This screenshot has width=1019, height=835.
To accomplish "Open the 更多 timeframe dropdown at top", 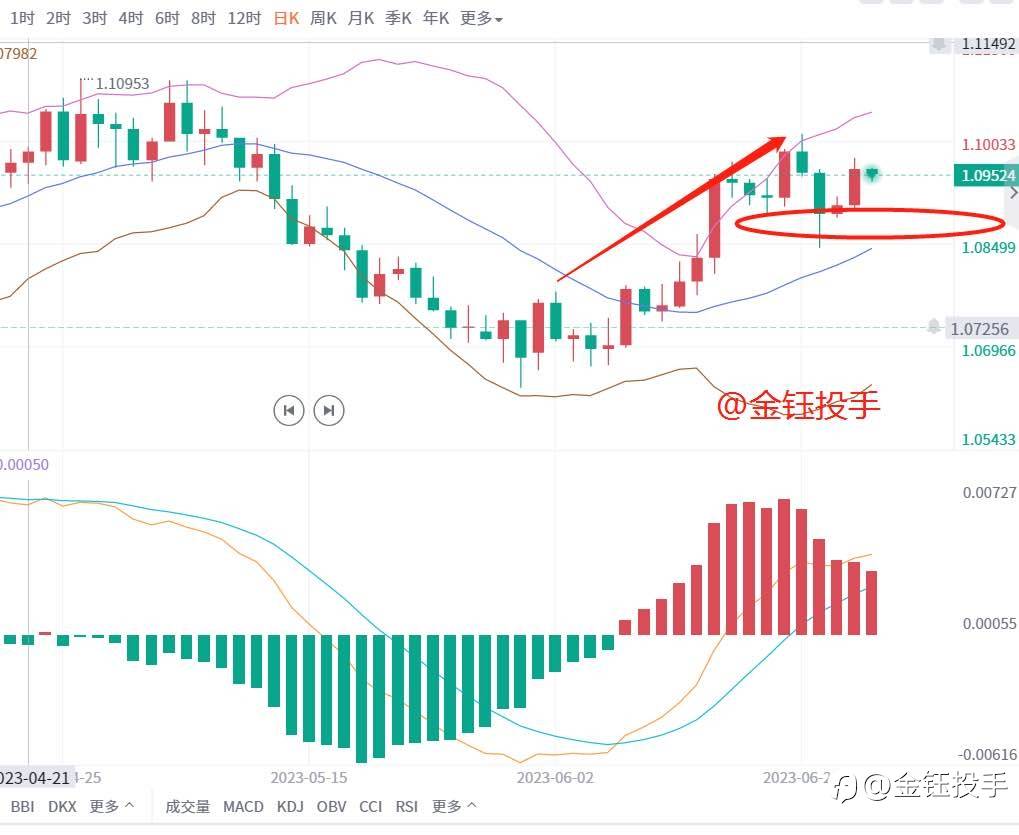I will click(x=481, y=18).
